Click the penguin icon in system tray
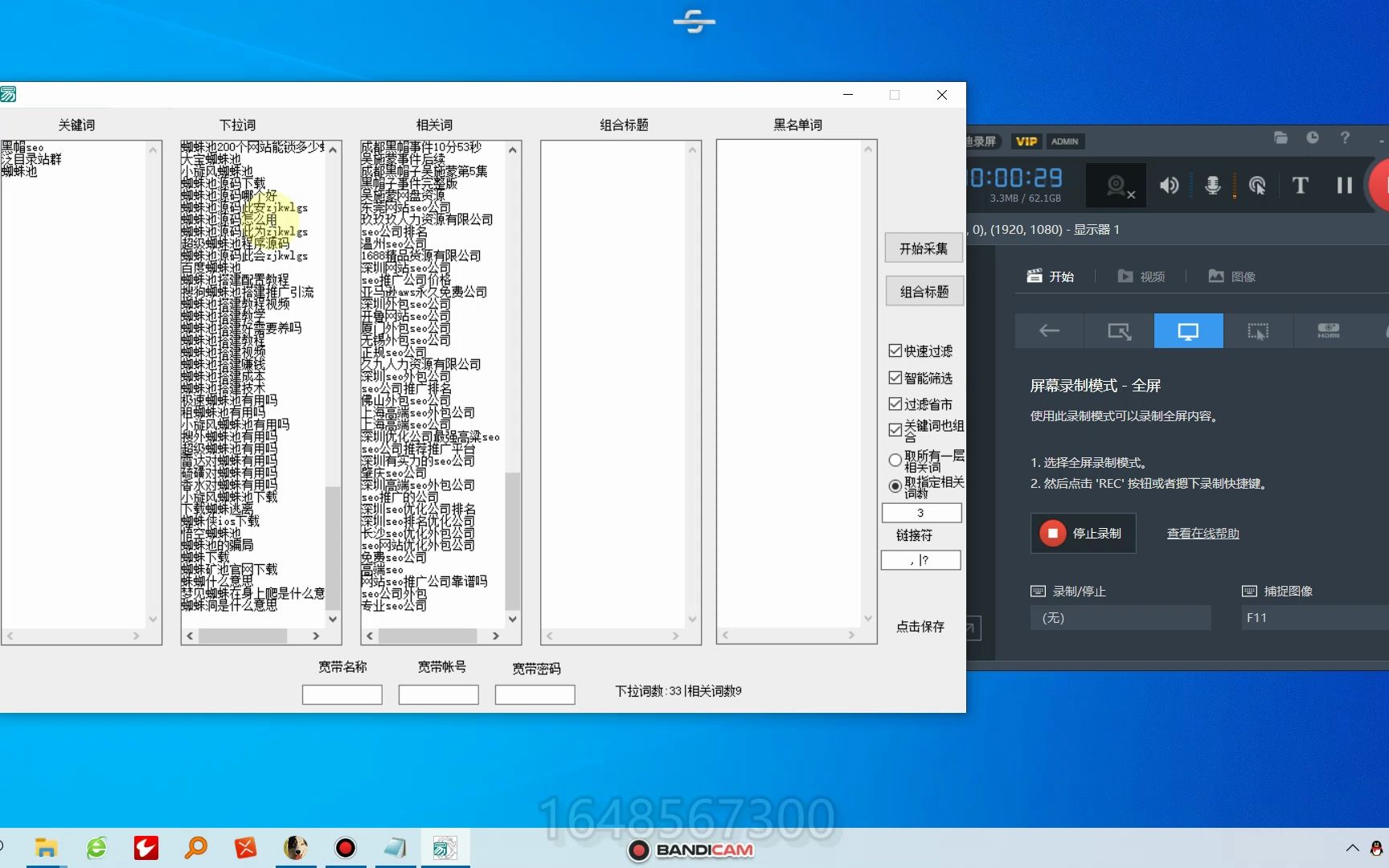Screen dimensions: 1389x868 1378,848
